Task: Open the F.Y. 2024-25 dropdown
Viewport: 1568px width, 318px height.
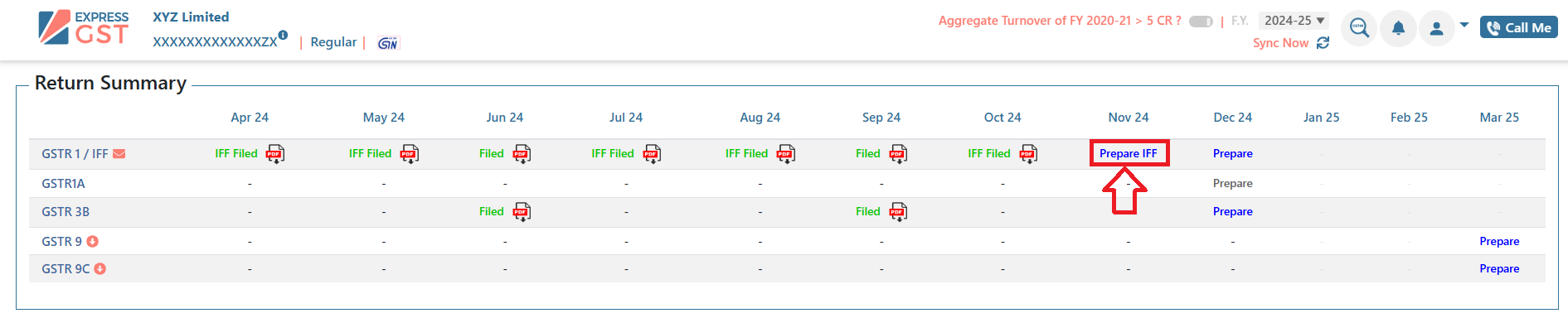Action: 1294,20
